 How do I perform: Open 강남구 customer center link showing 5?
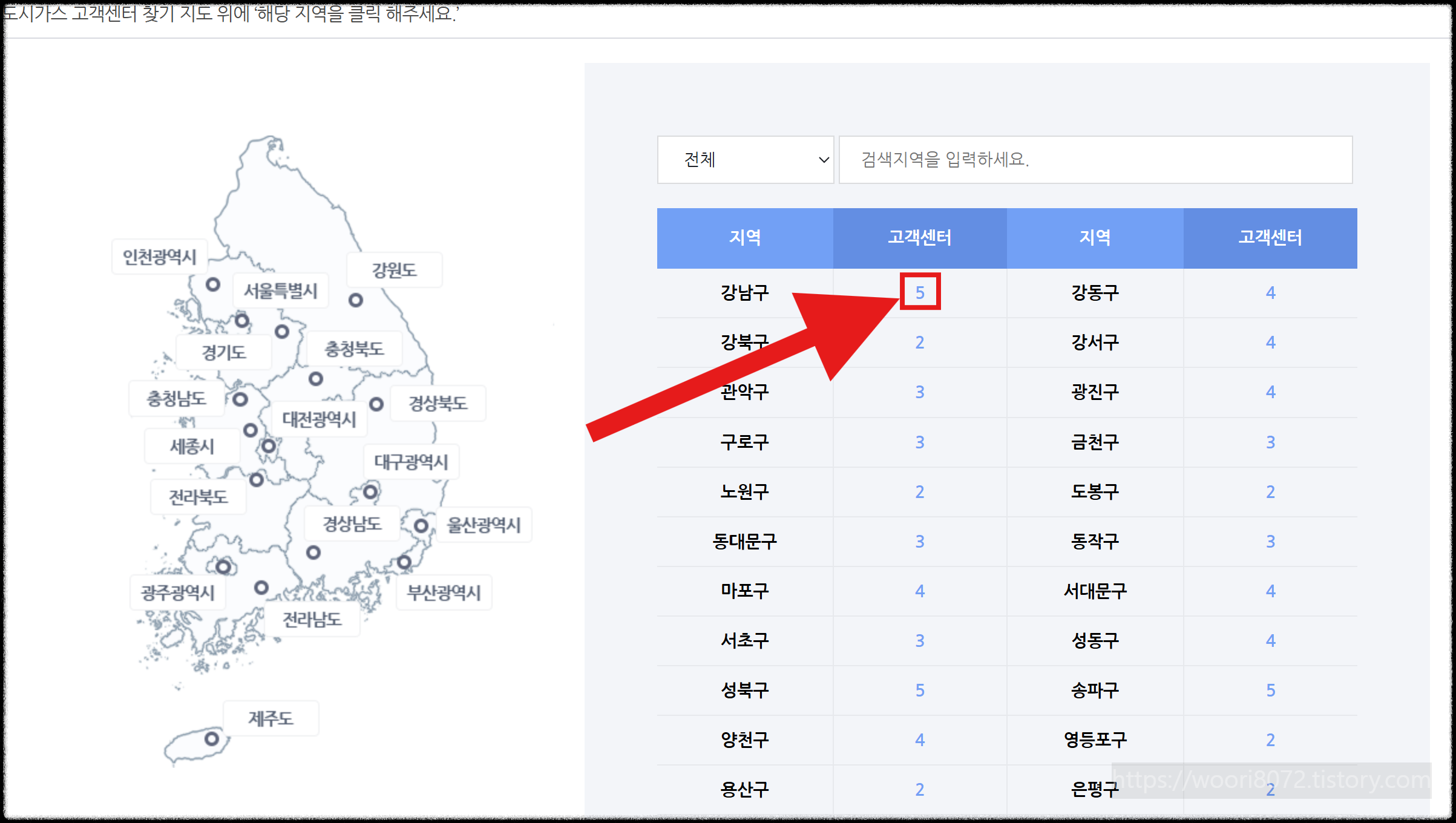(920, 292)
